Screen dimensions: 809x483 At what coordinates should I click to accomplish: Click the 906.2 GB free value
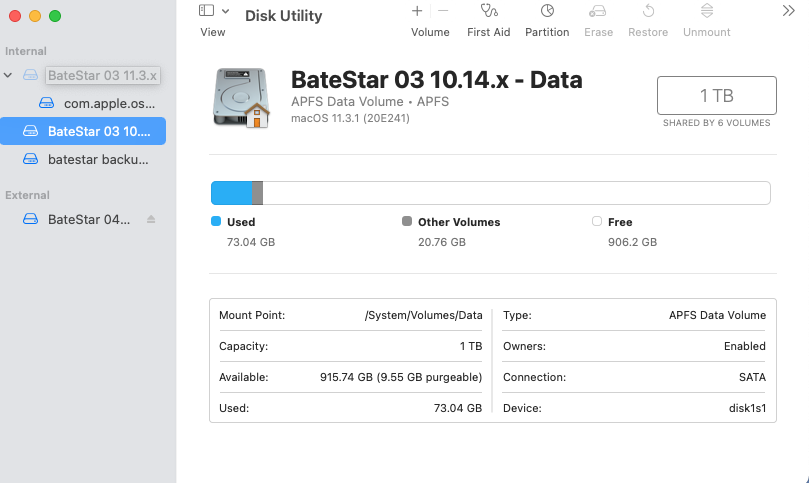(x=632, y=242)
